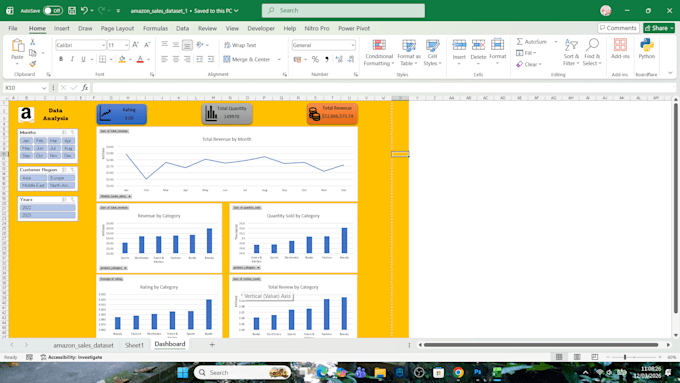Apply Underline formatting
Image resolution: width=680 pixels, height=383 pixels.
click(x=83, y=59)
